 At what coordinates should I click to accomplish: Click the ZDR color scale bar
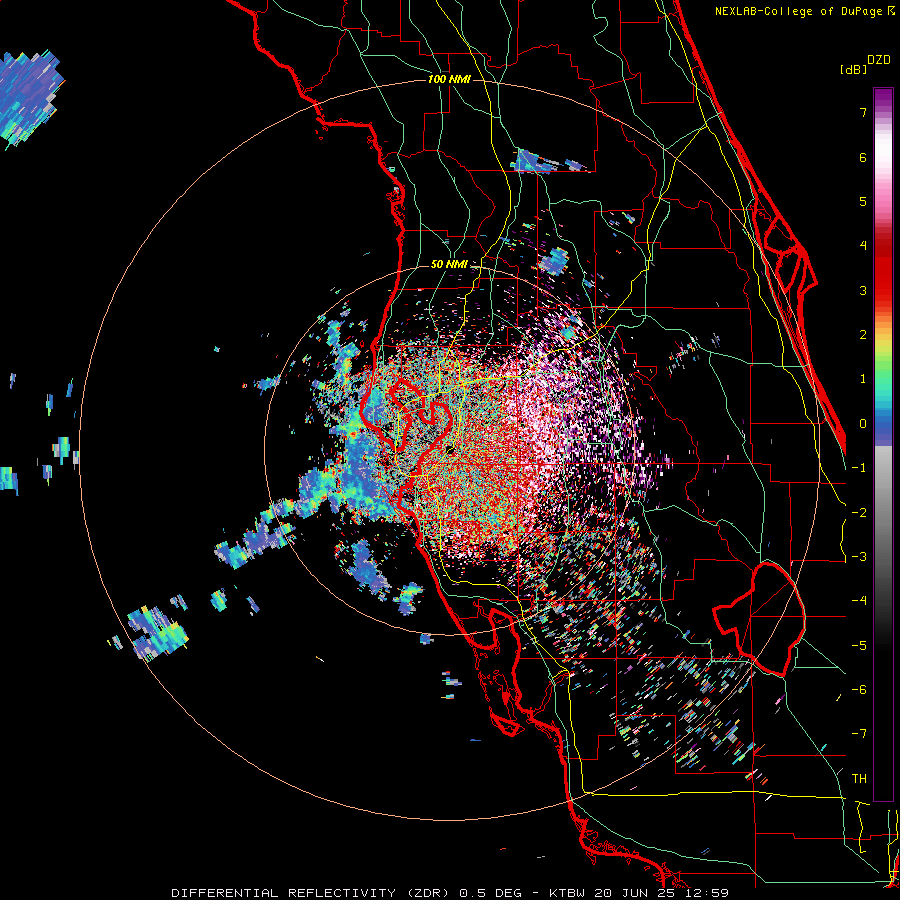click(x=883, y=444)
